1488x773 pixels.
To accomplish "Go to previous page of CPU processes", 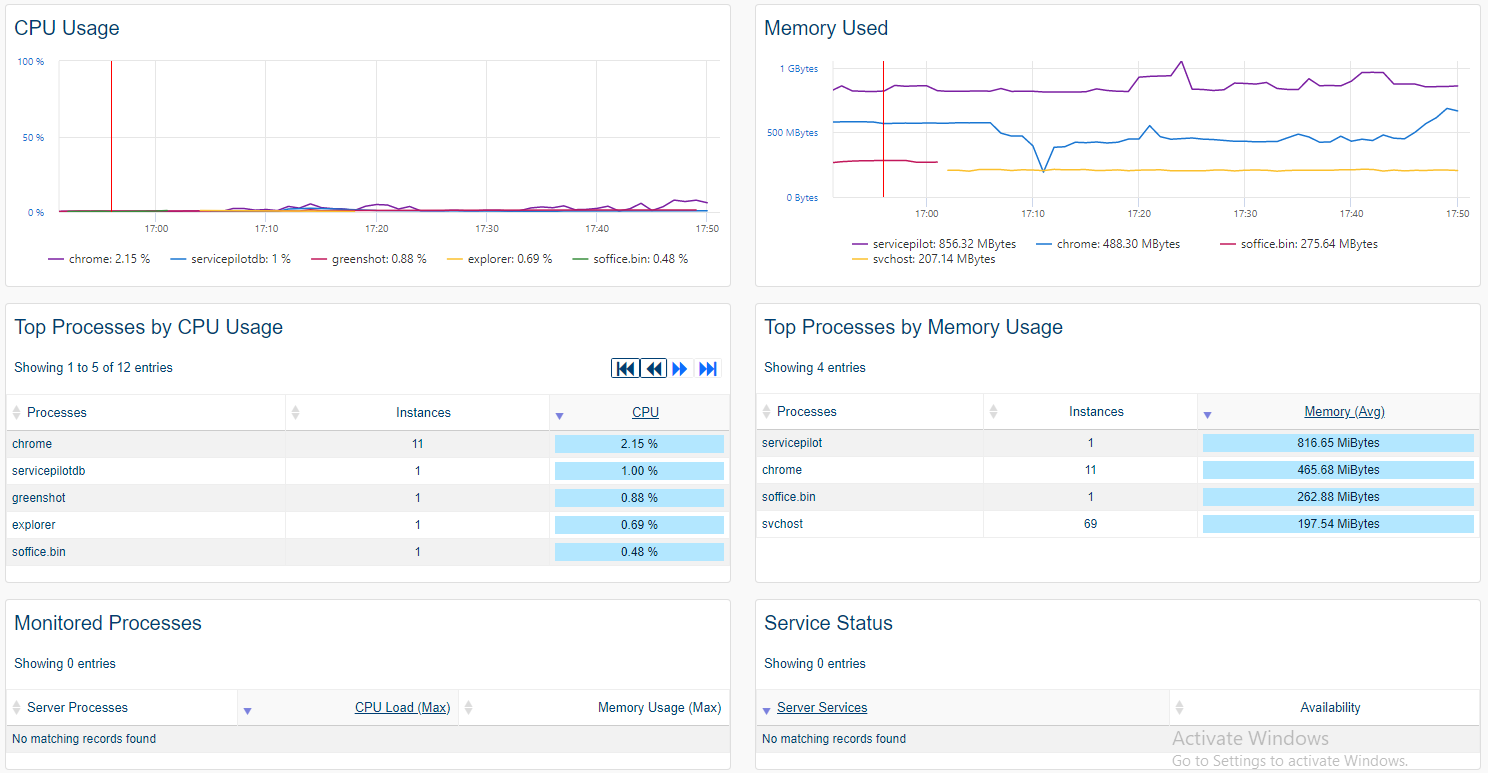I will (x=654, y=369).
